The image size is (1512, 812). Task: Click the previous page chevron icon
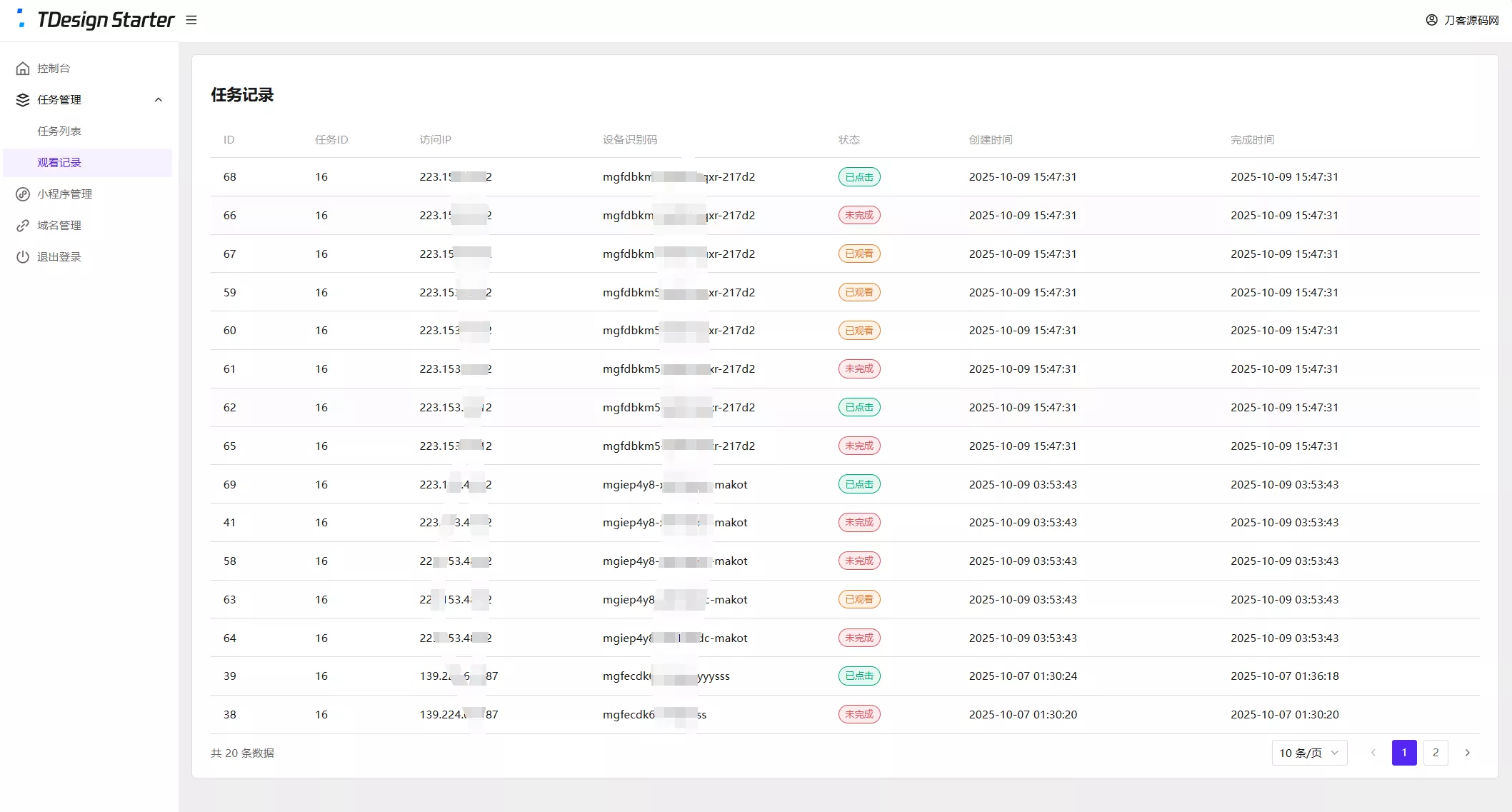[x=1373, y=753]
